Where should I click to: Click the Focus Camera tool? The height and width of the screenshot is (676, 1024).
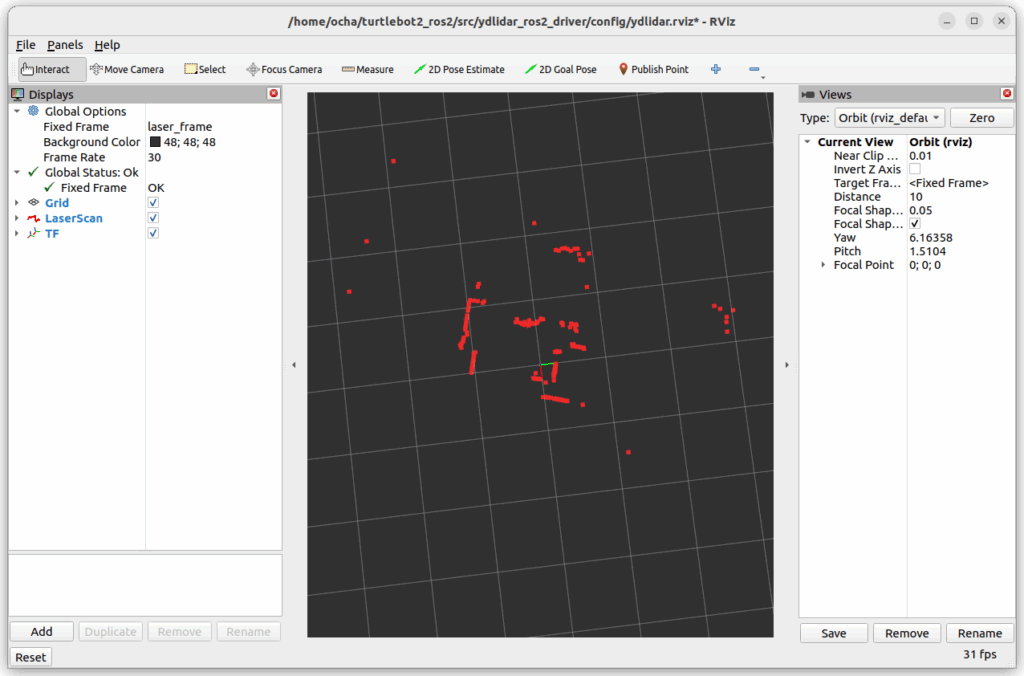click(x=284, y=69)
